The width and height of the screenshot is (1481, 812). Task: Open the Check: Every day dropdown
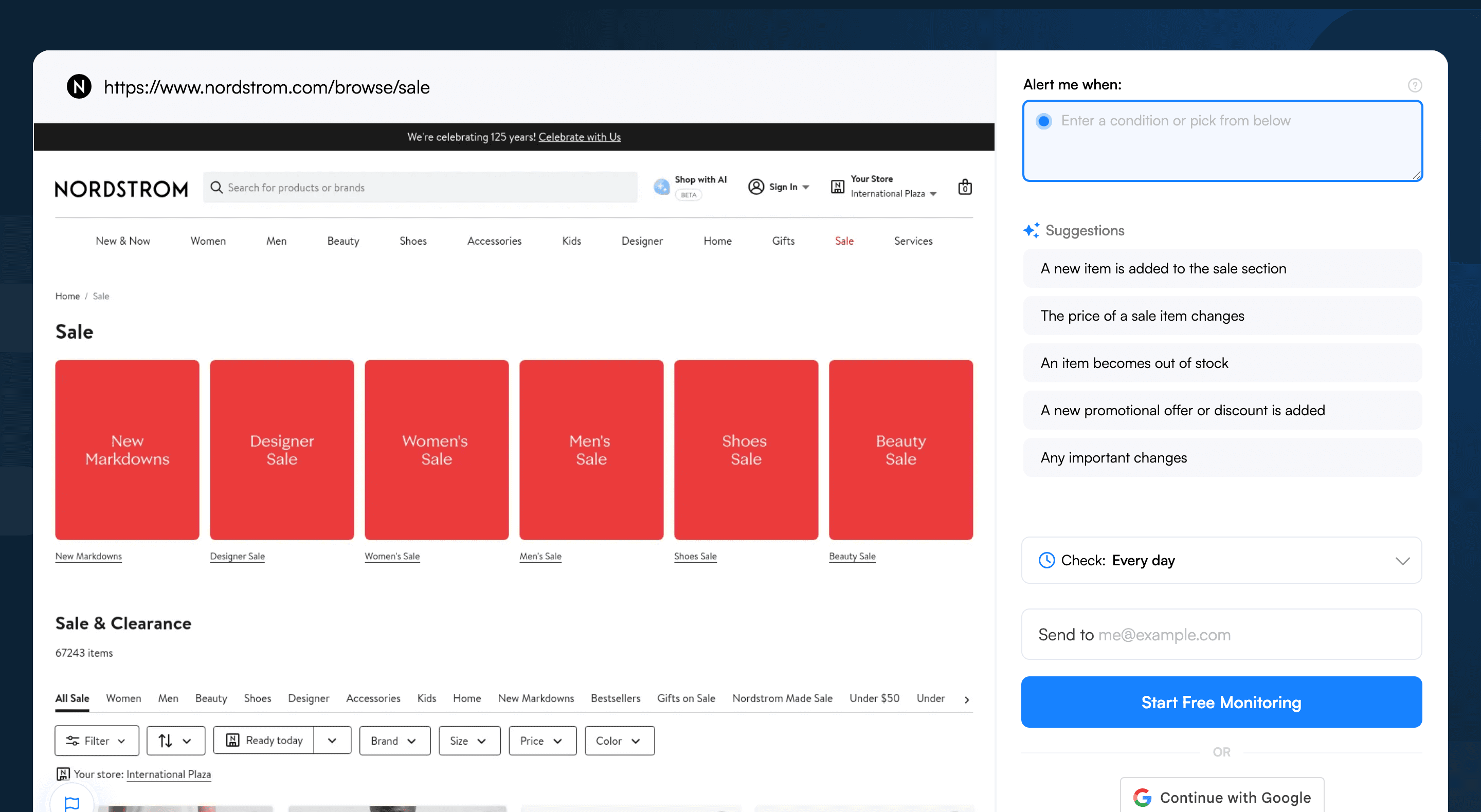click(x=1222, y=560)
